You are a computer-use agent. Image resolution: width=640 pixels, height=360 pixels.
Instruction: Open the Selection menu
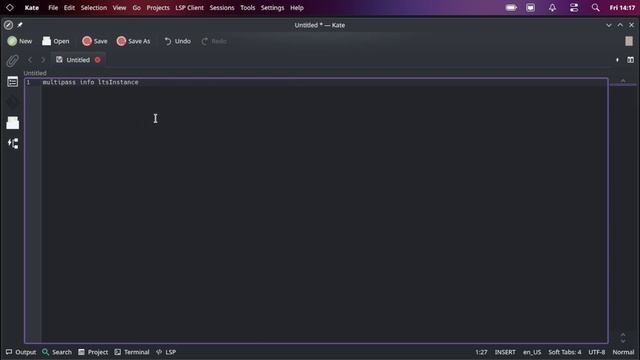pos(93,8)
